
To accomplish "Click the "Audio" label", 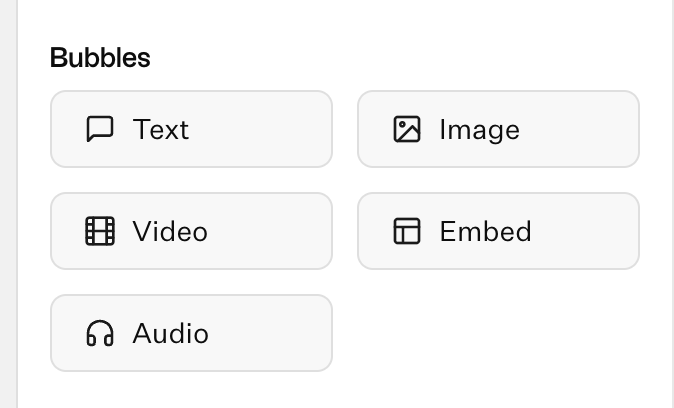I will pos(170,333).
